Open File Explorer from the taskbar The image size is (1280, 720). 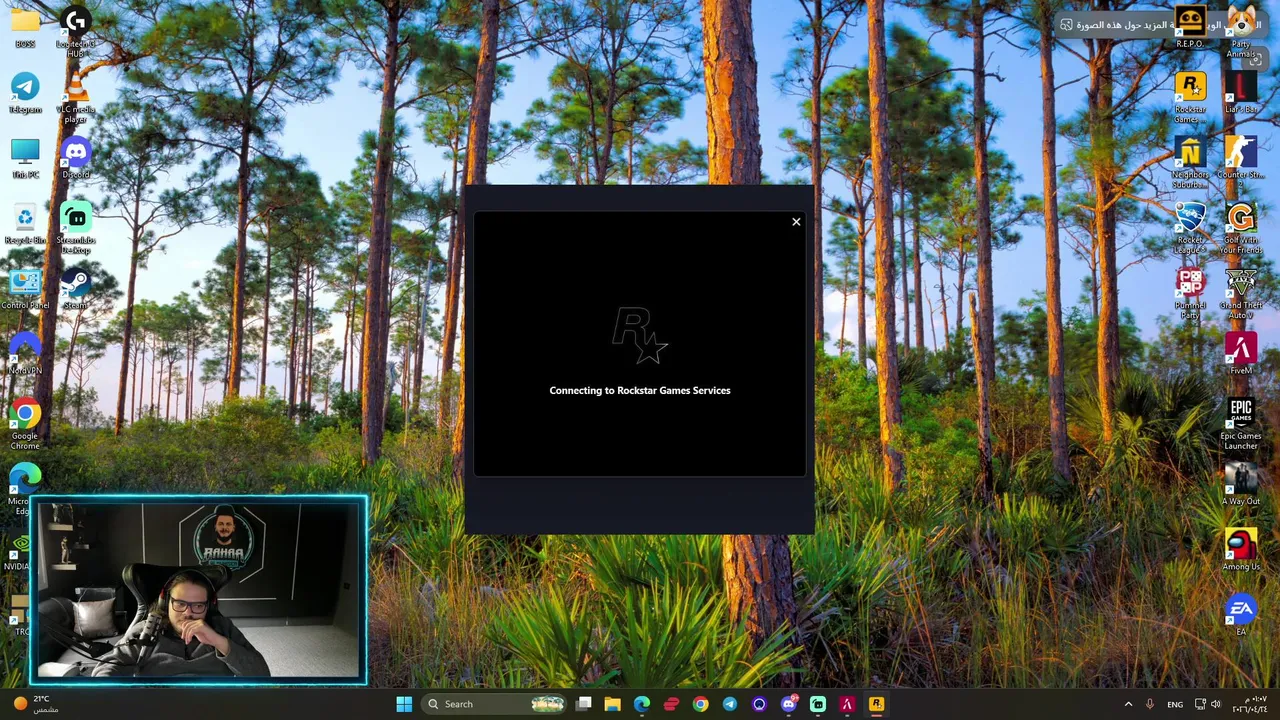613,704
